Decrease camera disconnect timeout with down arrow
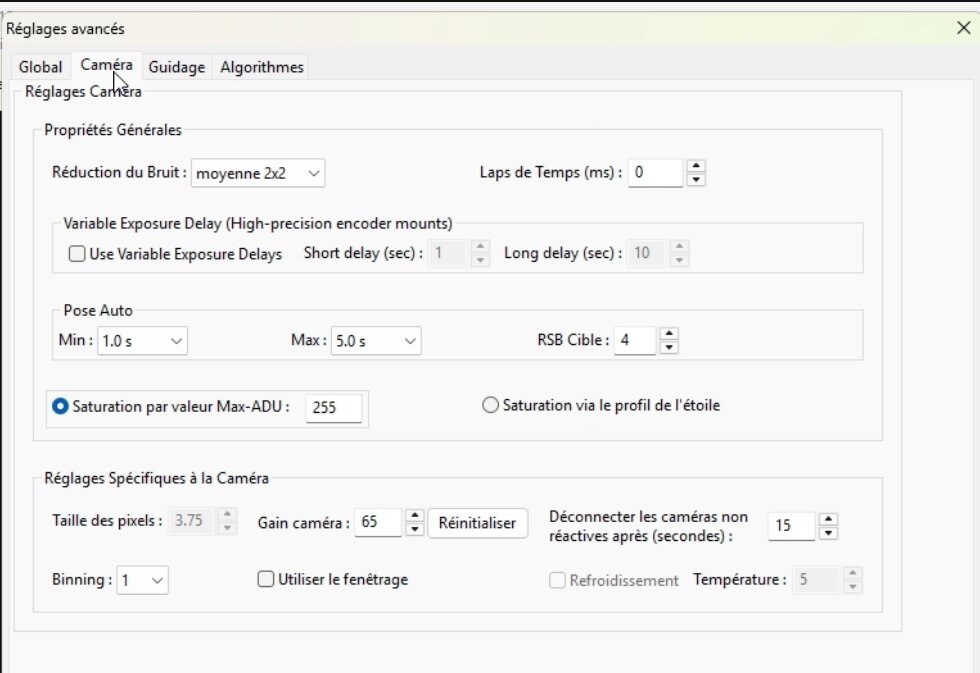The width and height of the screenshot is (980, 673). [x=828, y=531]
